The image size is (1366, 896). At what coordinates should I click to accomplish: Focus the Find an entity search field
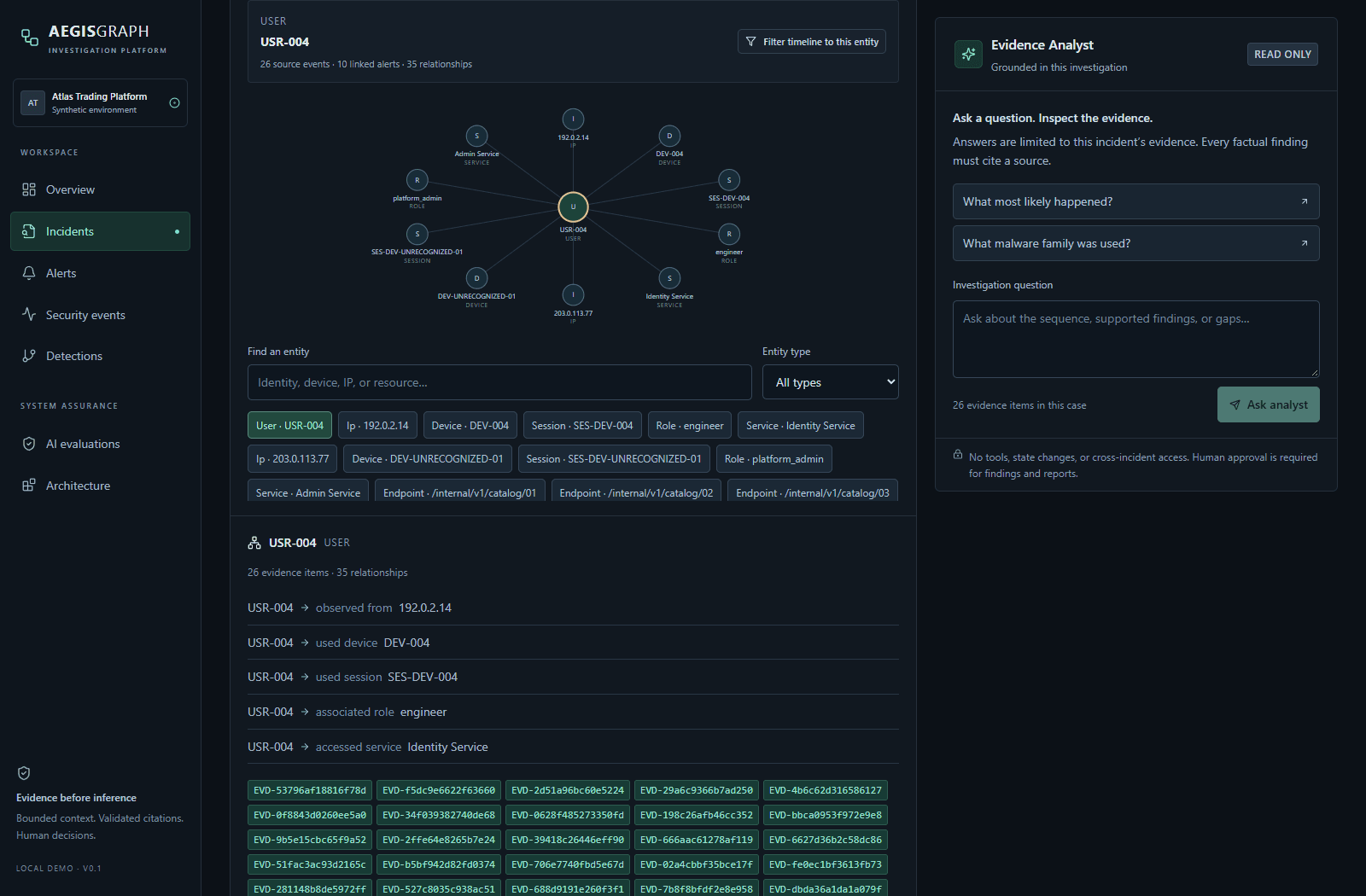click(x=499, y=382)
